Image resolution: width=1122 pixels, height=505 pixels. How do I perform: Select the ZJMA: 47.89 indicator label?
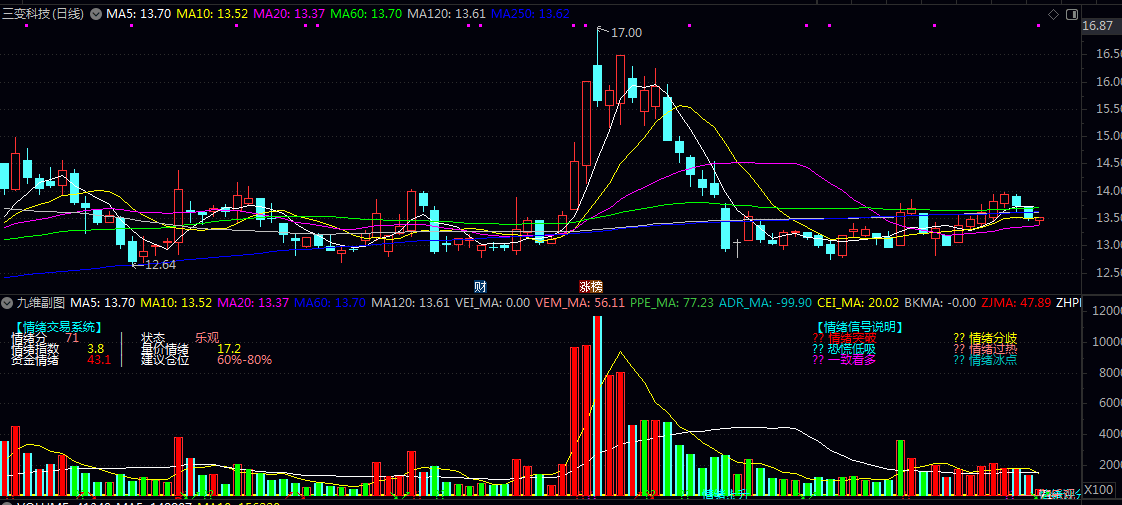coord(1016,303)
